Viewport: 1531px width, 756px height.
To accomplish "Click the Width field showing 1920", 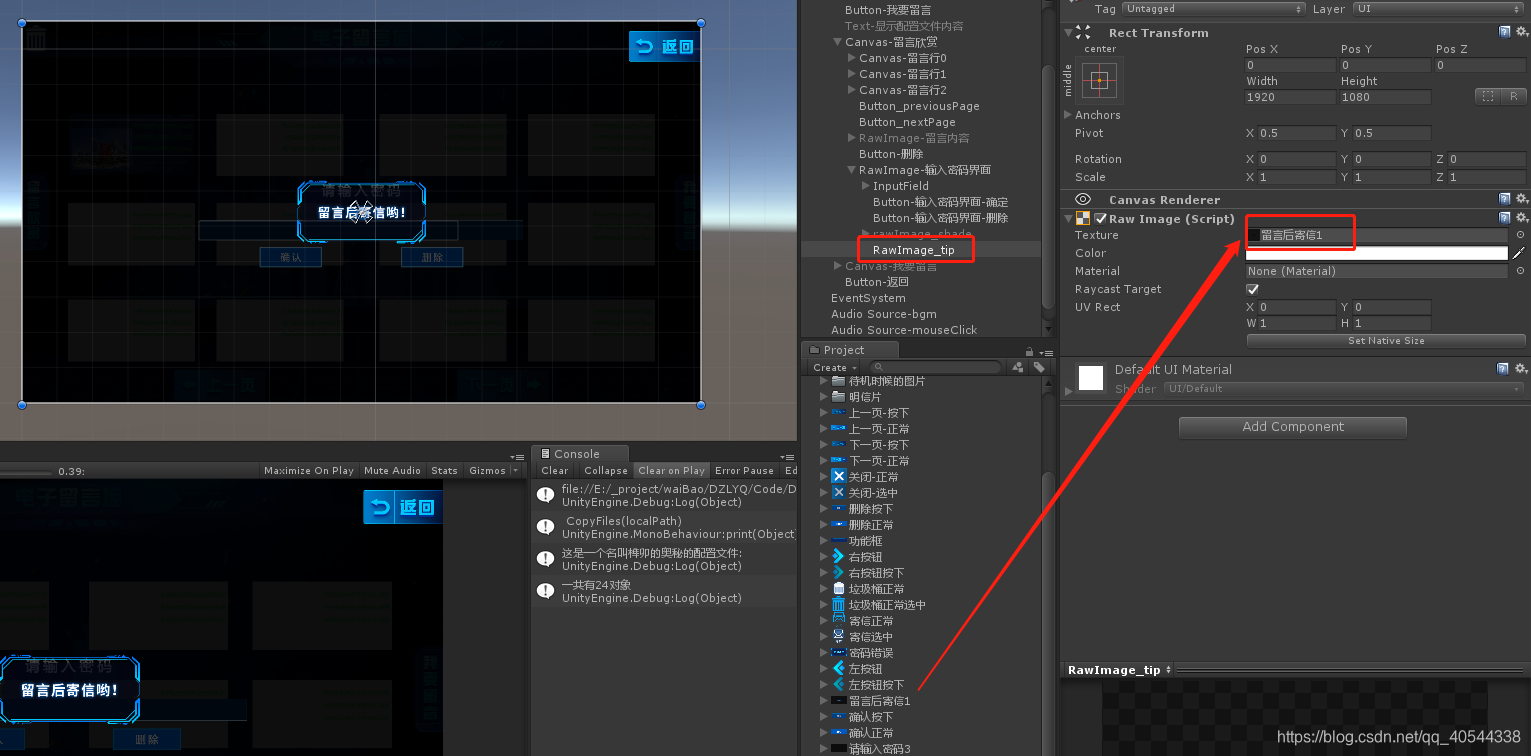I will coord(1290,97).
